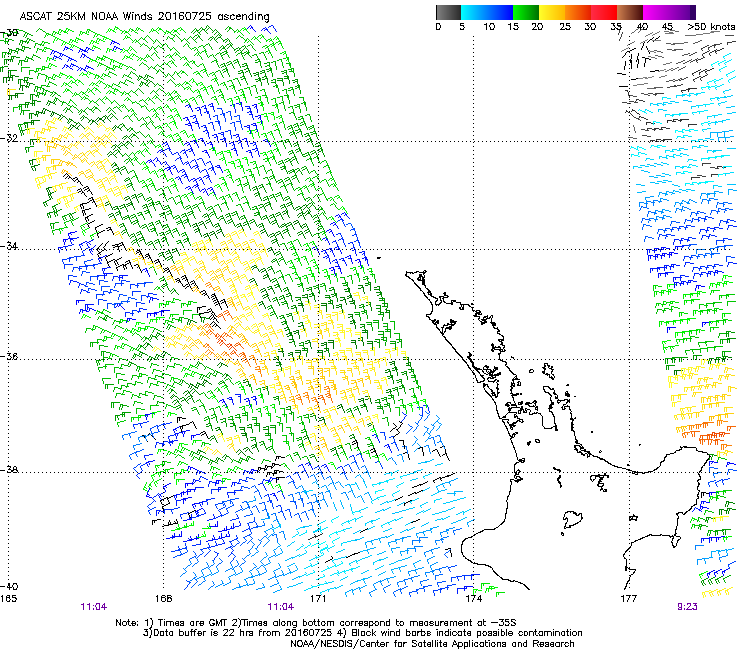Click the '177' longitude axis label
Image resolution: width=740 pixels, height=650 pixels.
pyautogui.click(x=628, y=599)
